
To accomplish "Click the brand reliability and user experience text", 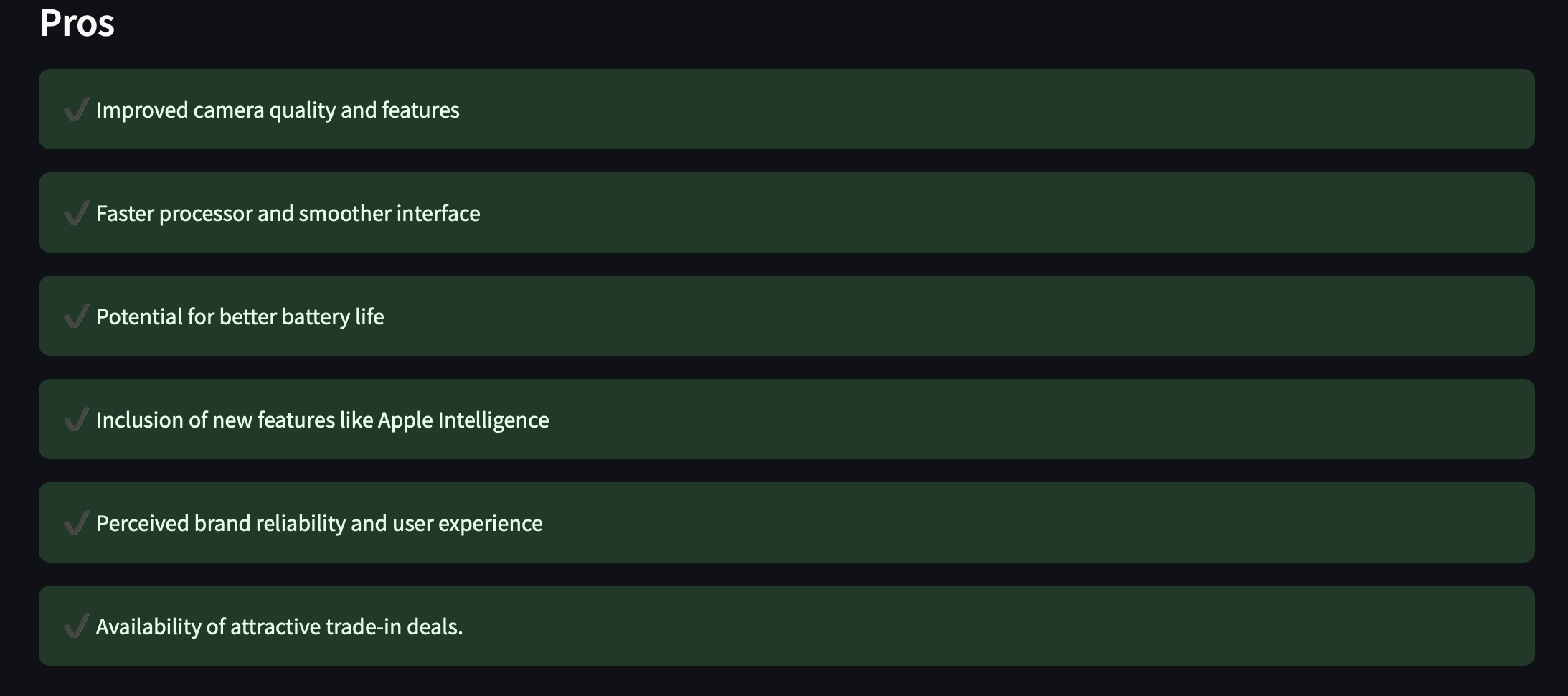I will 319,524.
